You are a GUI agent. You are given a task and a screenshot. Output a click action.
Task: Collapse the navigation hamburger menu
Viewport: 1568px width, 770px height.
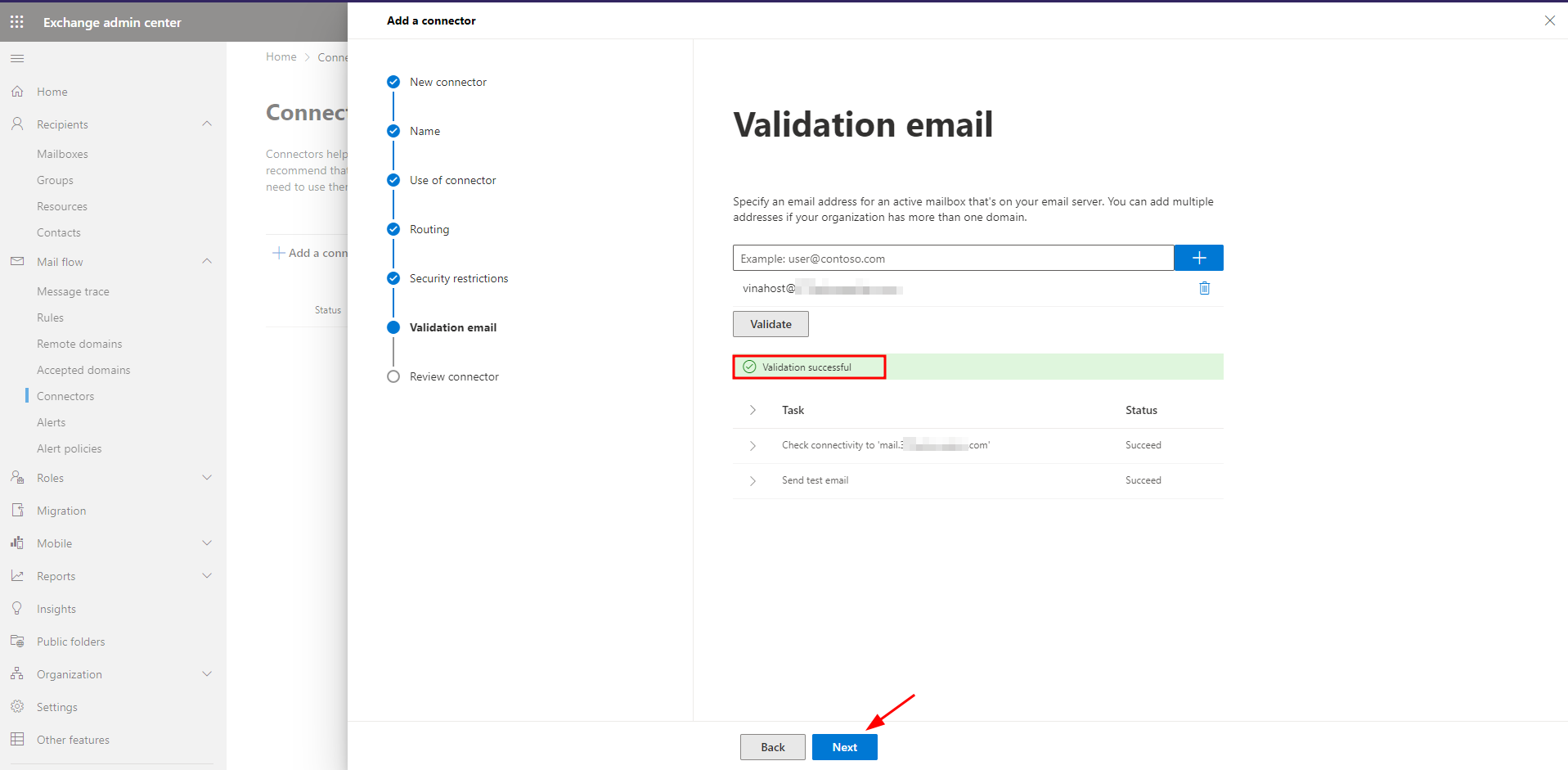17,59
